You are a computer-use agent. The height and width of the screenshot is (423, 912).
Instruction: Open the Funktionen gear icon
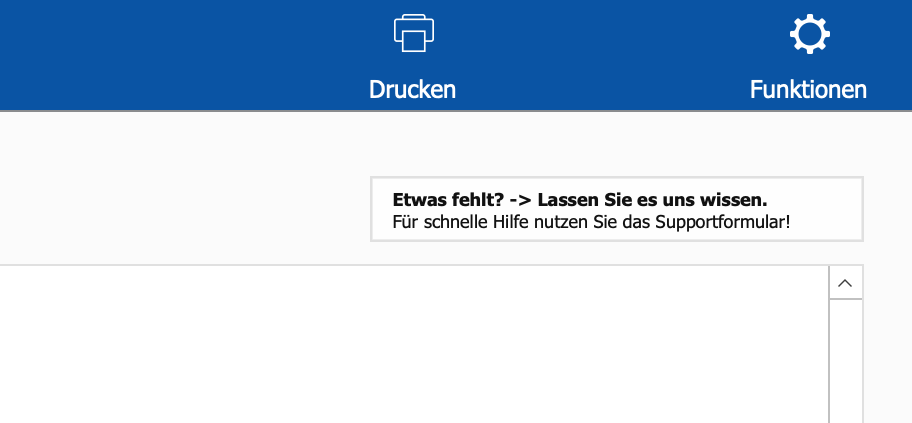pos(809,35)
